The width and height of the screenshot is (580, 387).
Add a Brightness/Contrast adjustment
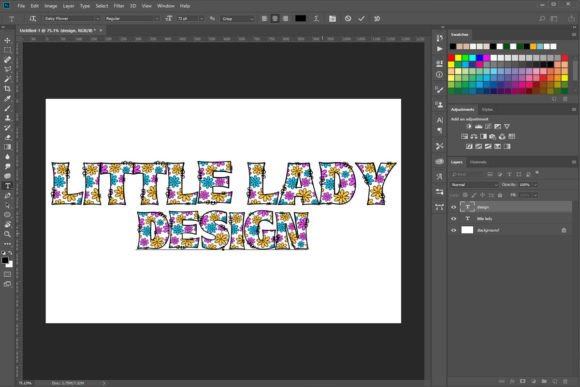tap(469, 127)
